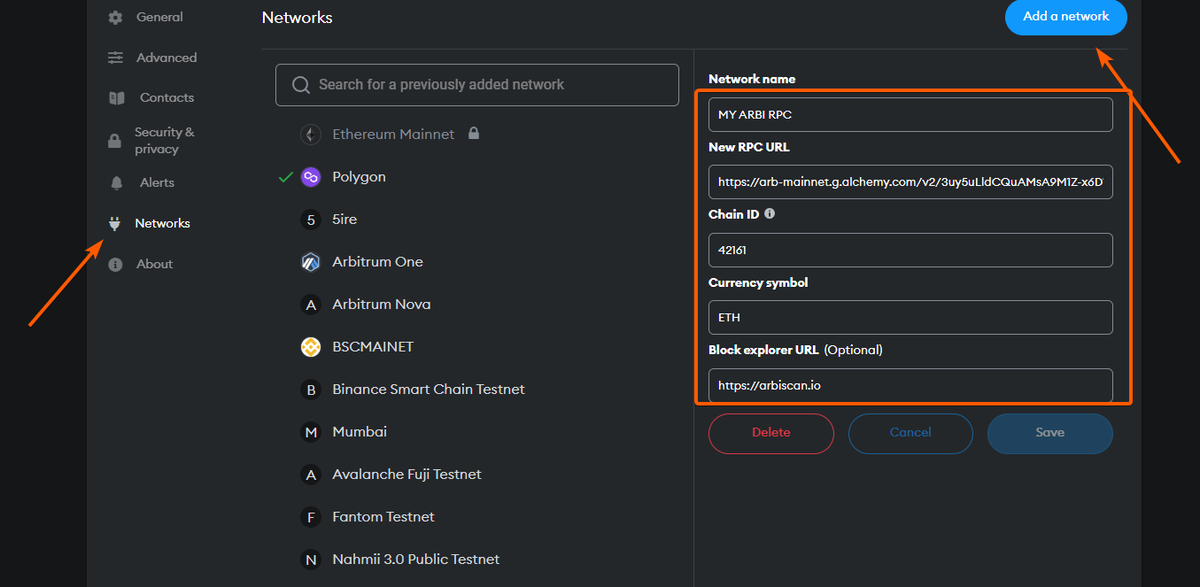Screen dimensions: 1200x587
Task: Select Polygon network entry
Action: click(359, 177)
